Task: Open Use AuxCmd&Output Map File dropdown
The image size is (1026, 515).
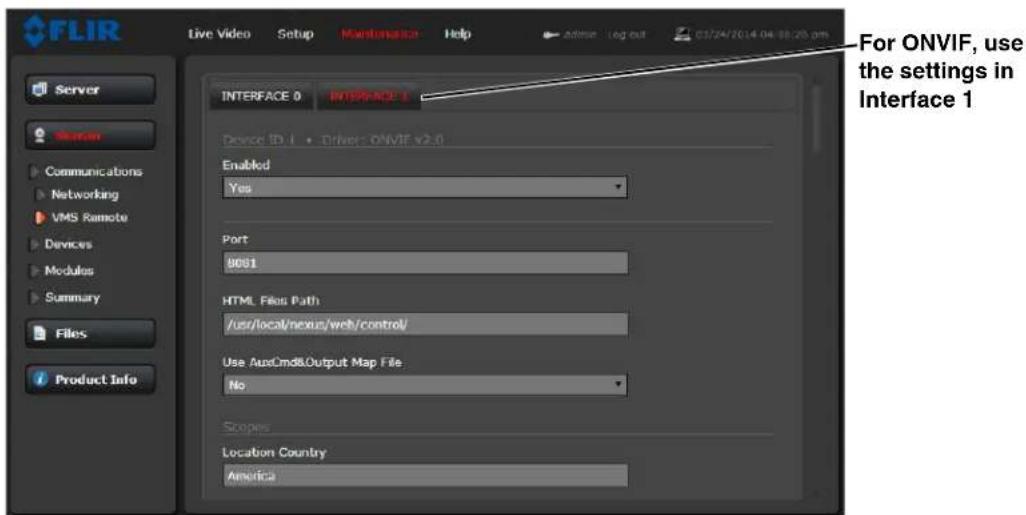Action: click(425, 385)
